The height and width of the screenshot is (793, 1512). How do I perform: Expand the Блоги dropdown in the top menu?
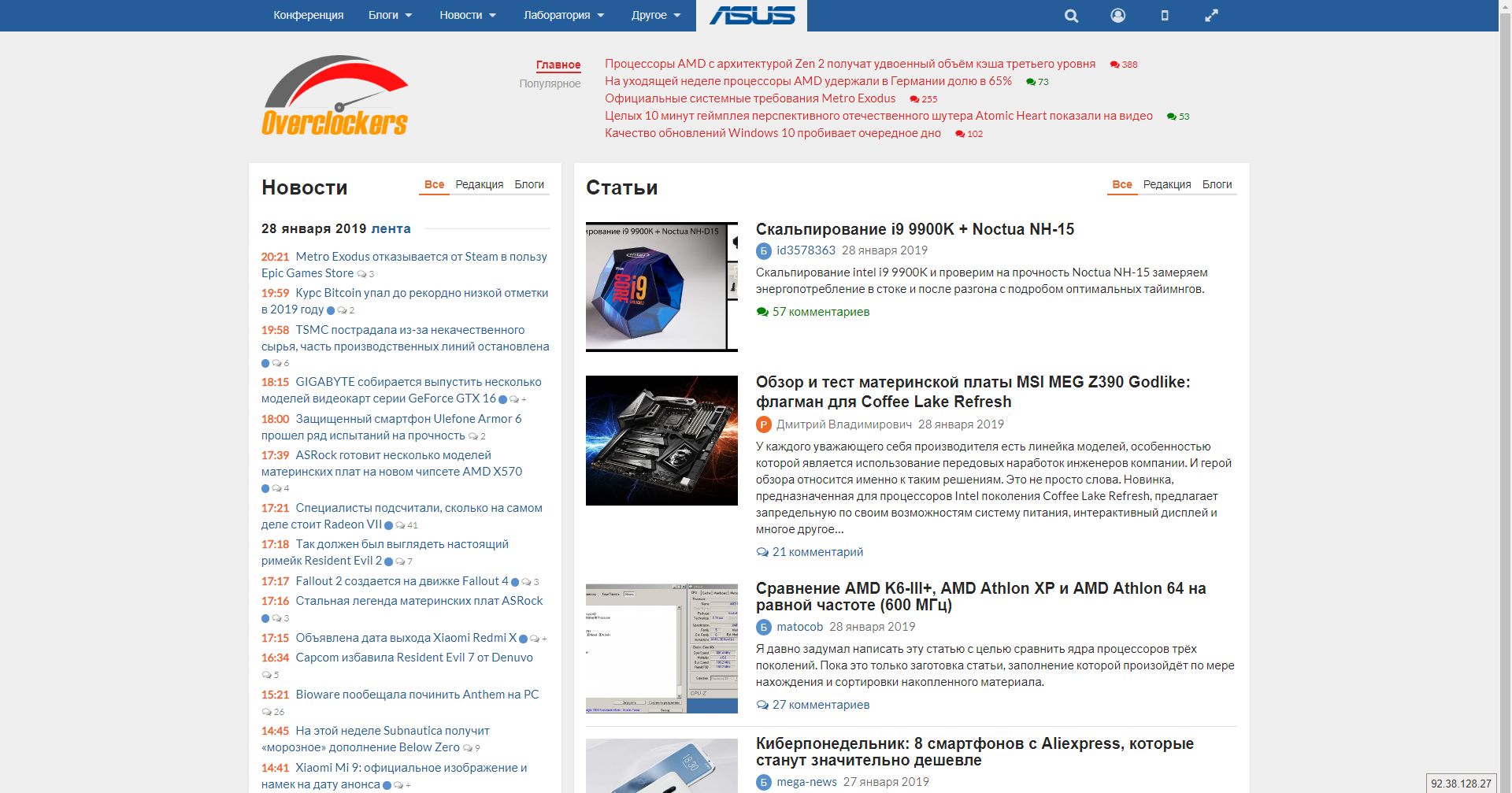pos(390,16)
